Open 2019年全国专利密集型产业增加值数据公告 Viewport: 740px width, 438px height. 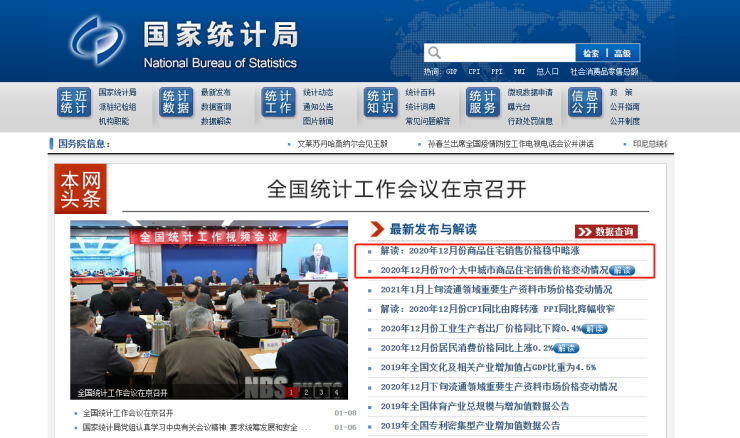click(470, 426)
